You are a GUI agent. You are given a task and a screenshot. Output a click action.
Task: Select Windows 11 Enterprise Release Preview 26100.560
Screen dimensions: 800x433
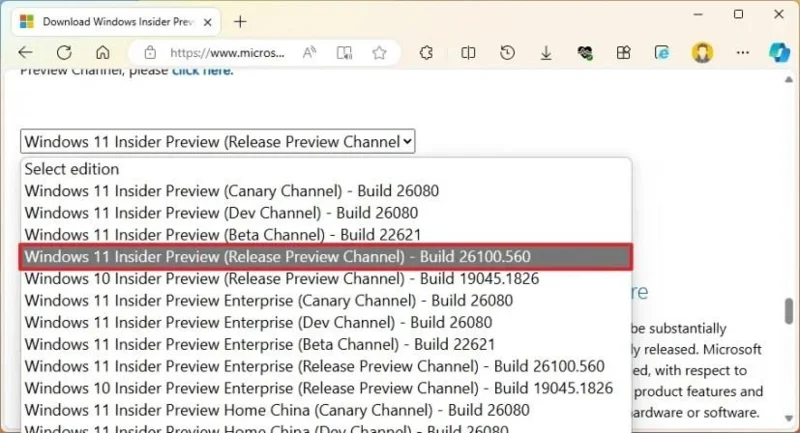click(x=326, y=366)
